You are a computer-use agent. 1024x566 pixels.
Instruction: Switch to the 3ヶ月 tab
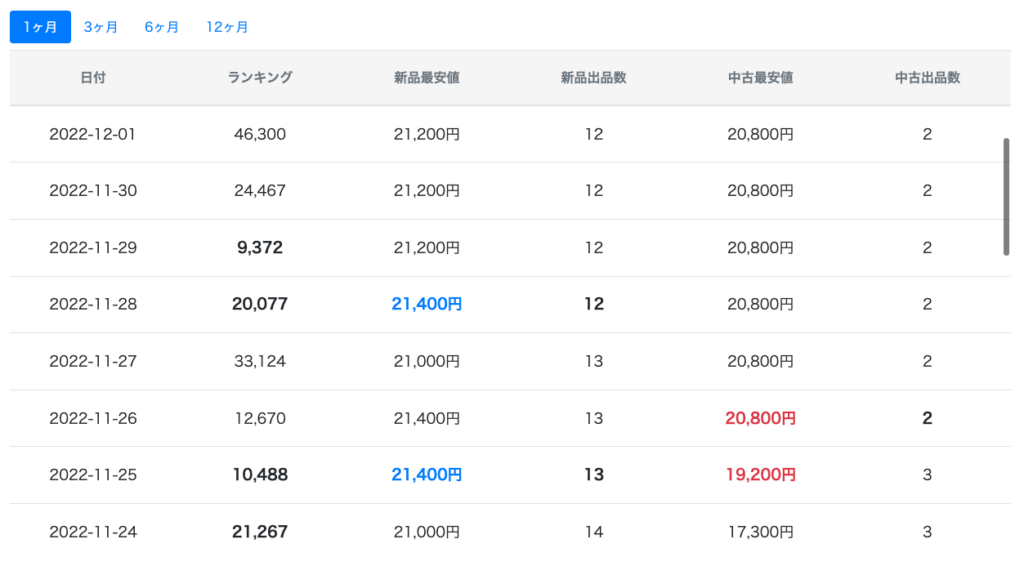pos(101,27)
